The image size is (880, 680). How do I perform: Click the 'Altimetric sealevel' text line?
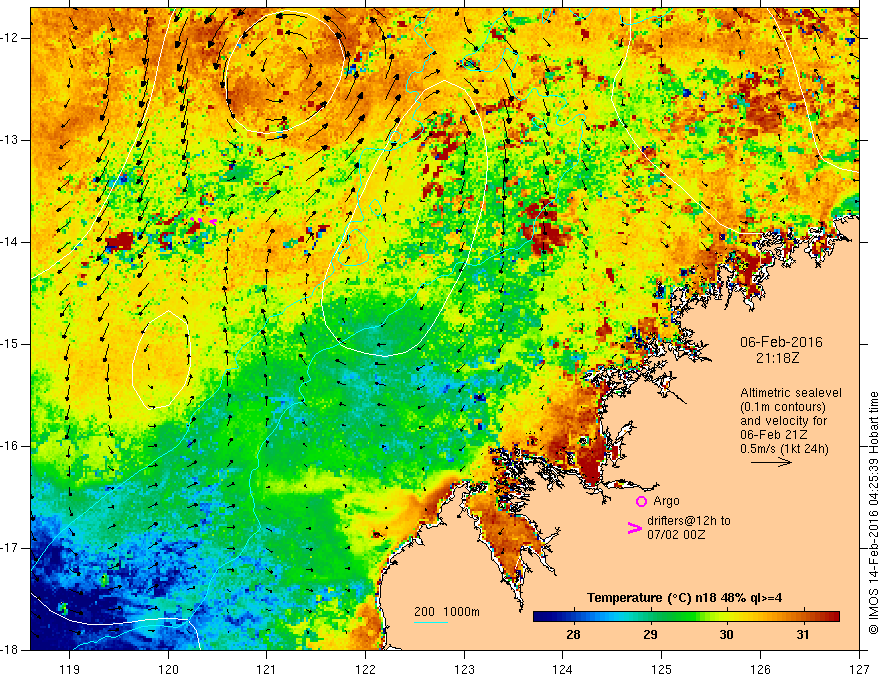click(791, 393)
